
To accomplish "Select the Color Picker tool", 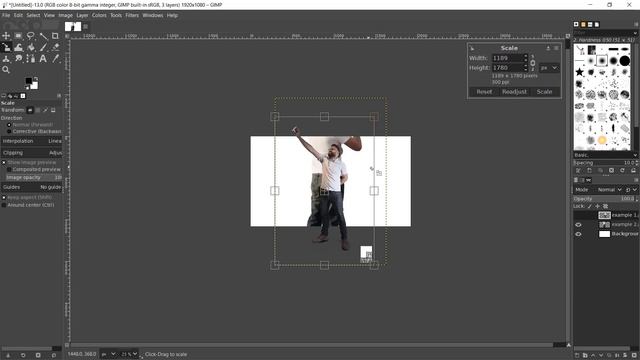I will point(55,59).
